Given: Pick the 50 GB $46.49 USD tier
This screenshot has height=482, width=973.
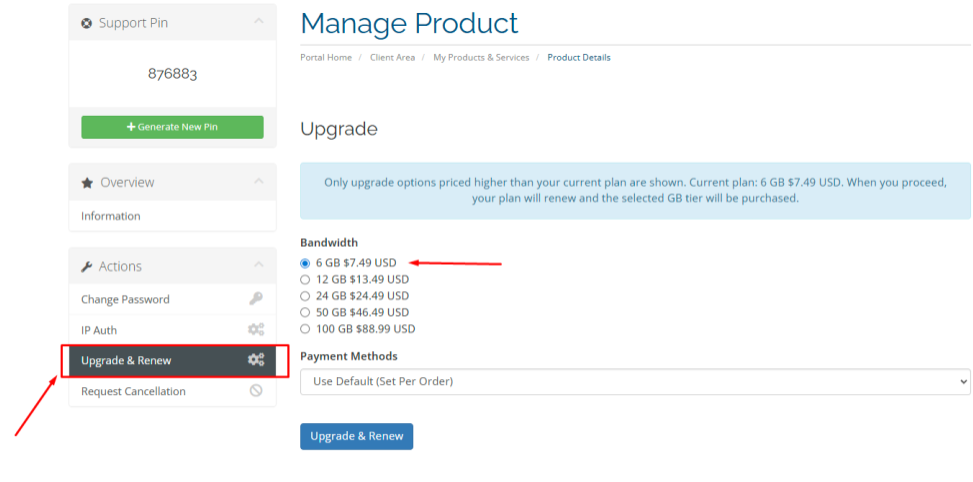Looking at the screenshot, I should tap(306, 312).
